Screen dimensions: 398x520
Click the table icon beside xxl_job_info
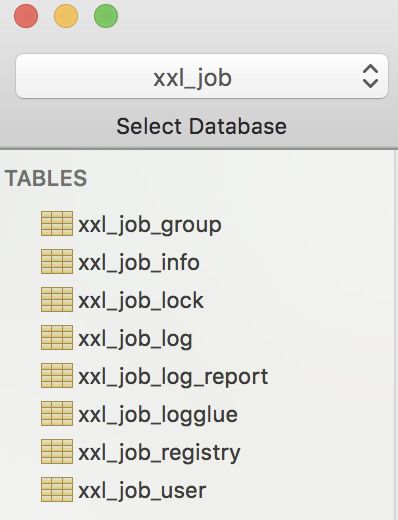click(x=57, y=262)
